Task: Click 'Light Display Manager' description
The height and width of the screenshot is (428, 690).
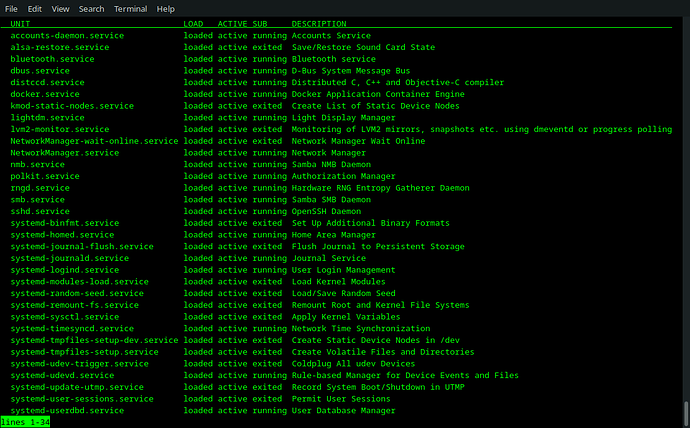Action: pyautogui.click(x=343, y=117)
